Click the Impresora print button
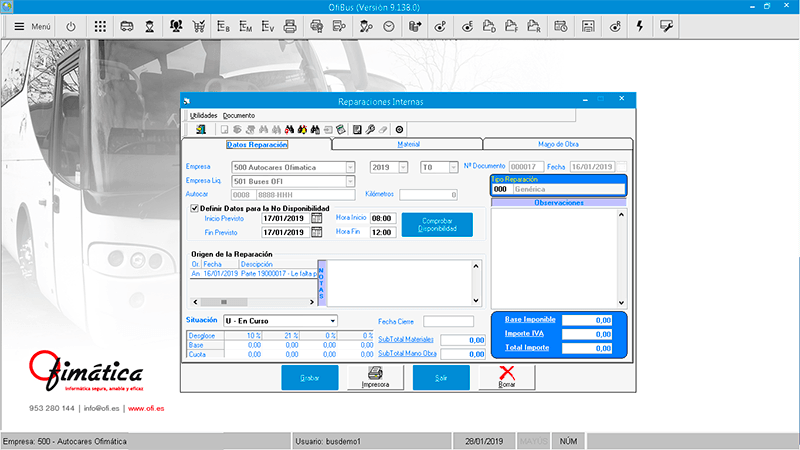The image size is (800, 450). click(367, 379)
